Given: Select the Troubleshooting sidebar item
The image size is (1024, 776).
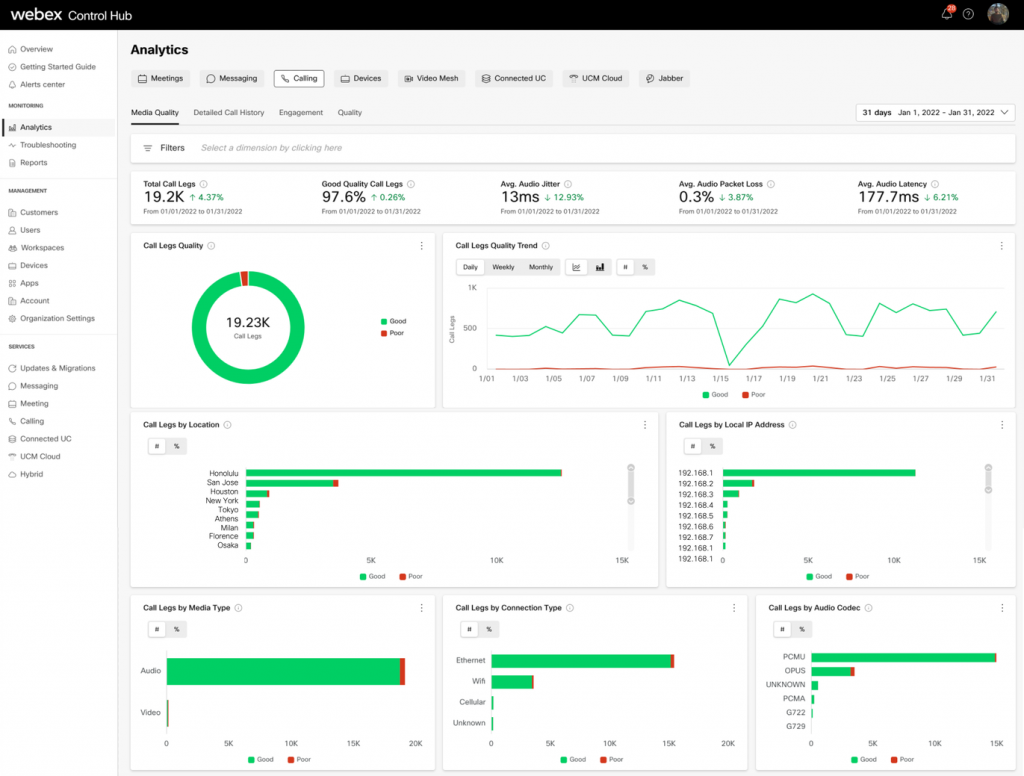Looking at the screenshot, I should tap(47, 146).
